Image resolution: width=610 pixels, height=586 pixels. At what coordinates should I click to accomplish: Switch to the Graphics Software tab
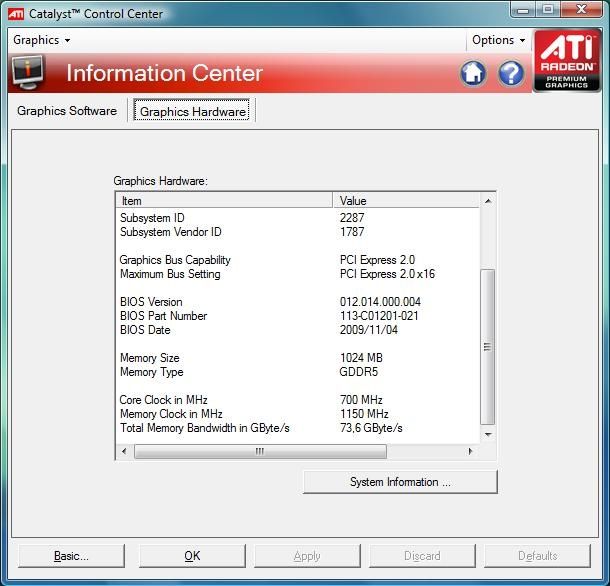point(67,111)
